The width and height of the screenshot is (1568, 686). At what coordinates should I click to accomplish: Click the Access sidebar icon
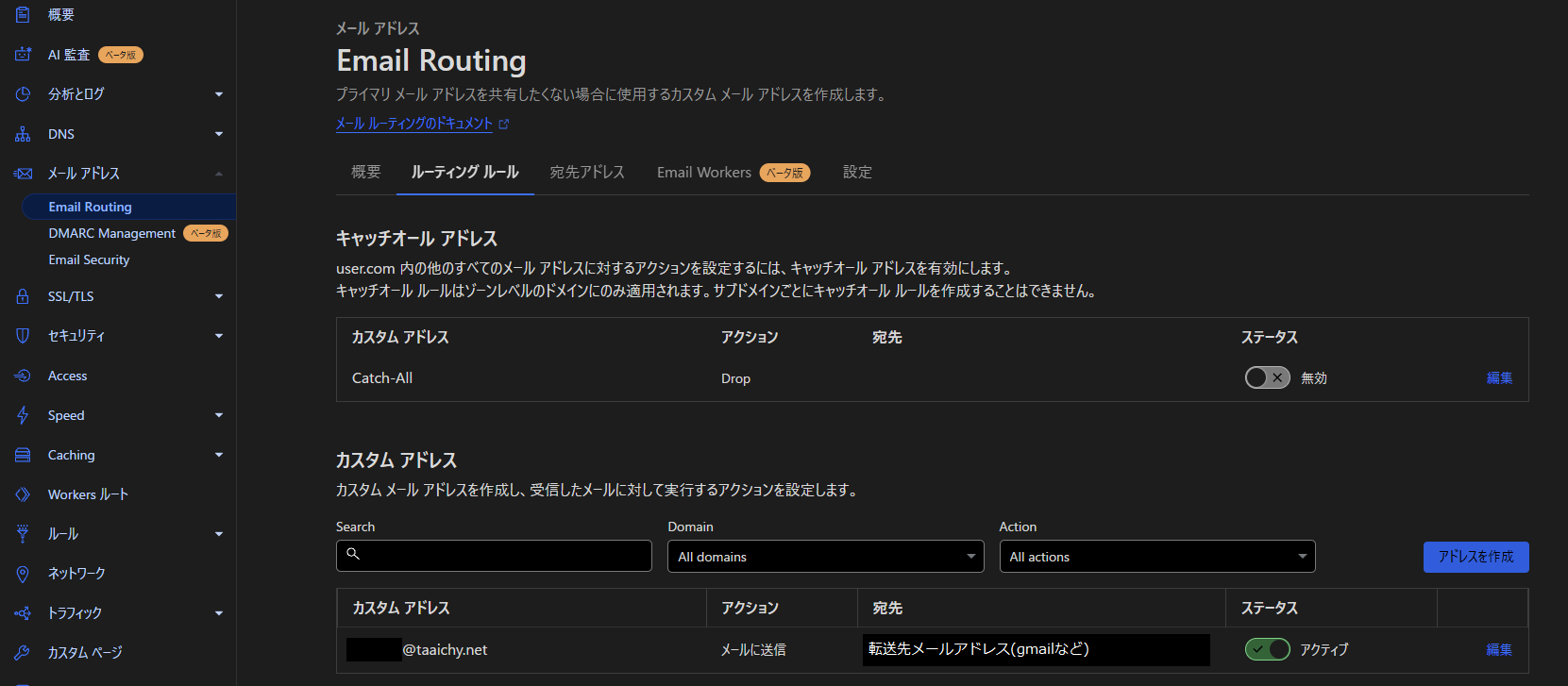[23, 376]
